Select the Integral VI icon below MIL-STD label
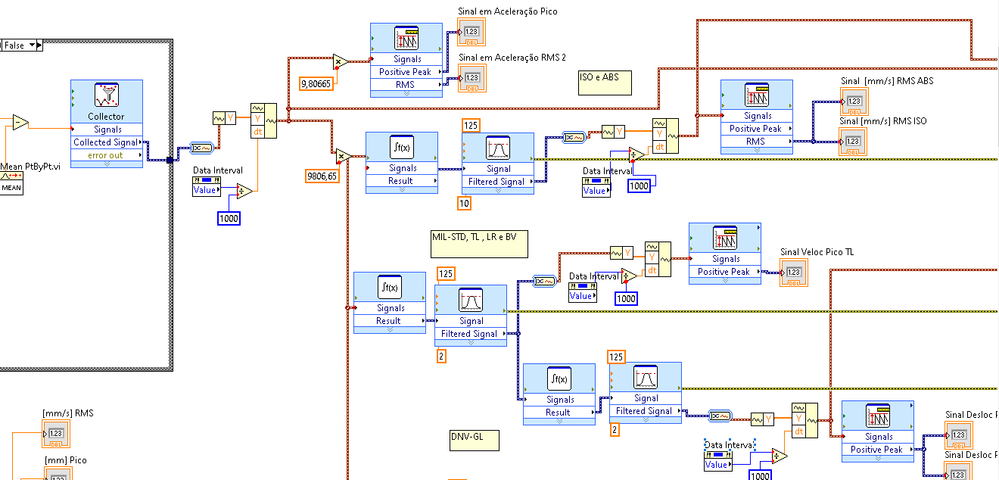Screen dimensions: 999x480 click(389, 287)
